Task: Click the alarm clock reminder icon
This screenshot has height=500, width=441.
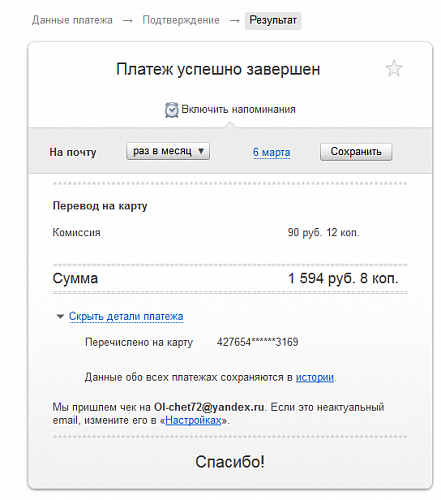Action: point(172,110)
